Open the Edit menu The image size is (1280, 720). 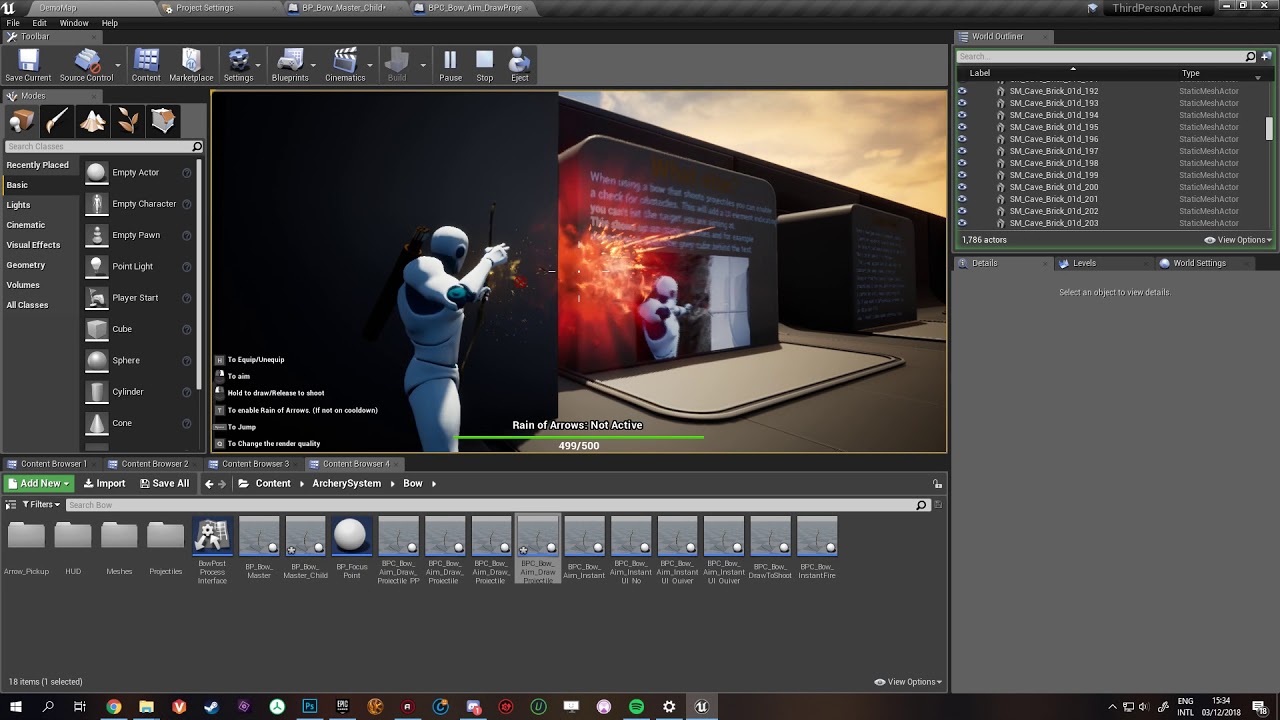(x=40, y=23)
